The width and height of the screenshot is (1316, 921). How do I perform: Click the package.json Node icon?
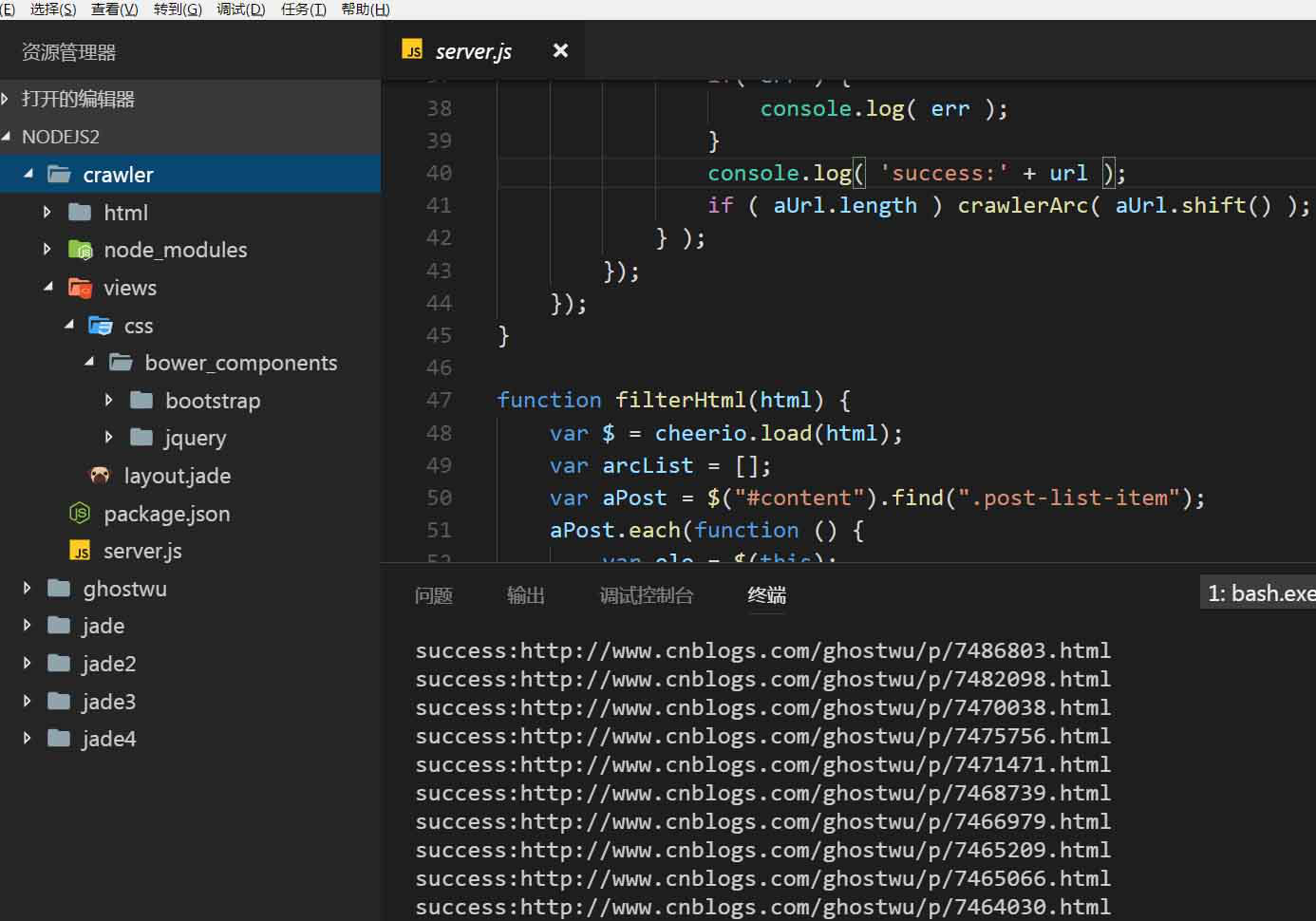click(x=80, y=514)
